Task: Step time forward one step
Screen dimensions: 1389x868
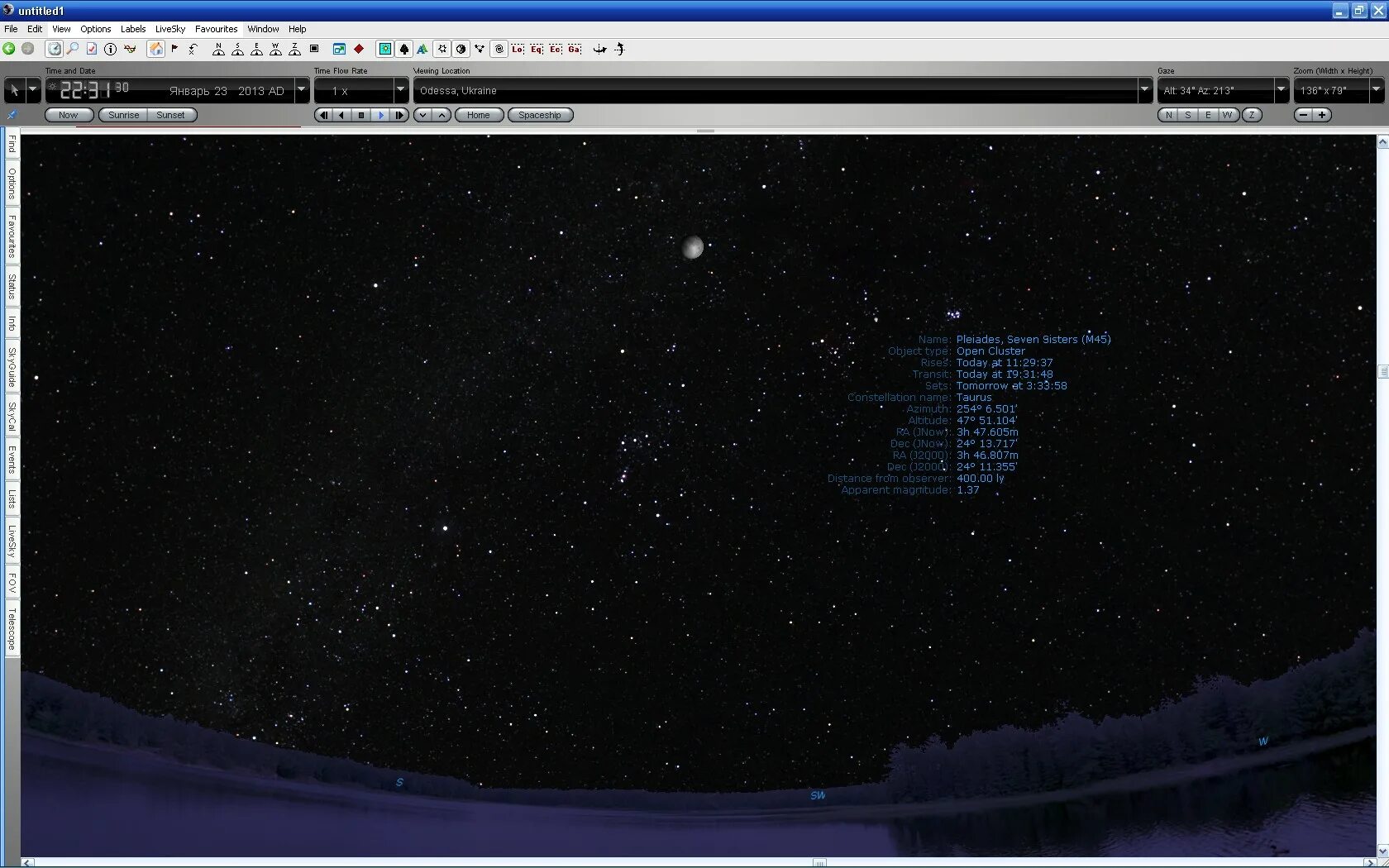Action: coord(399,115)
